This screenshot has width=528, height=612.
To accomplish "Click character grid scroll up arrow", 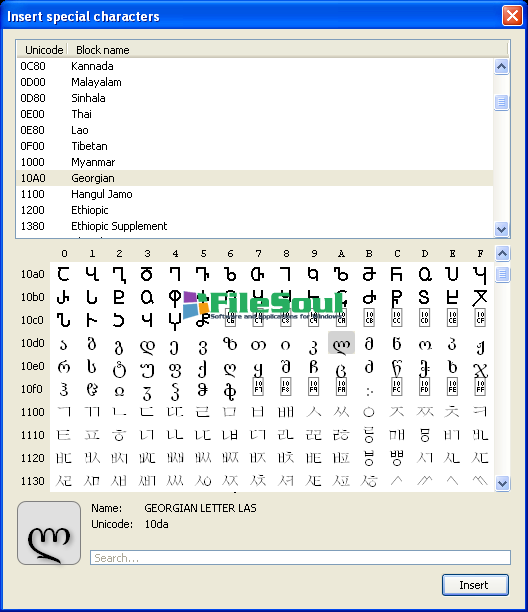I will pyautogui.click(x=502, y=254).
